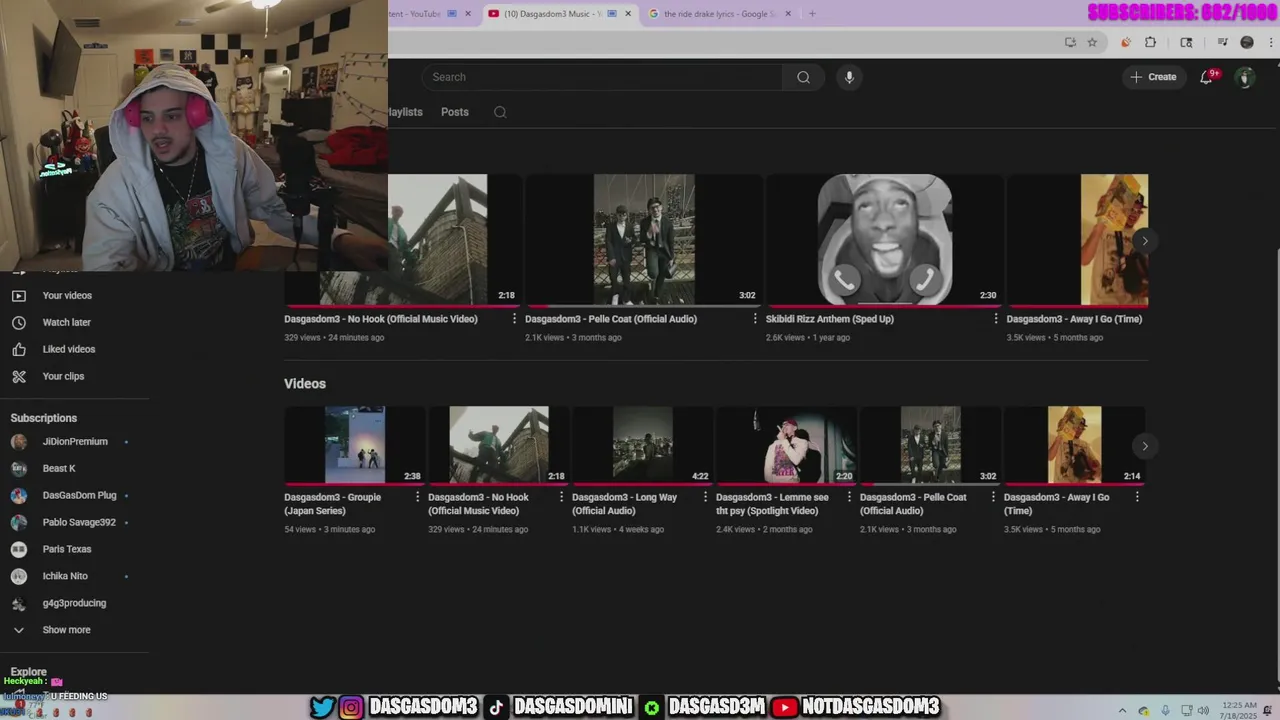This screenshot has width=1280, height=720.
Task: Open the notifications bell
Action: pyautogui.click(x=1206, y=77)
